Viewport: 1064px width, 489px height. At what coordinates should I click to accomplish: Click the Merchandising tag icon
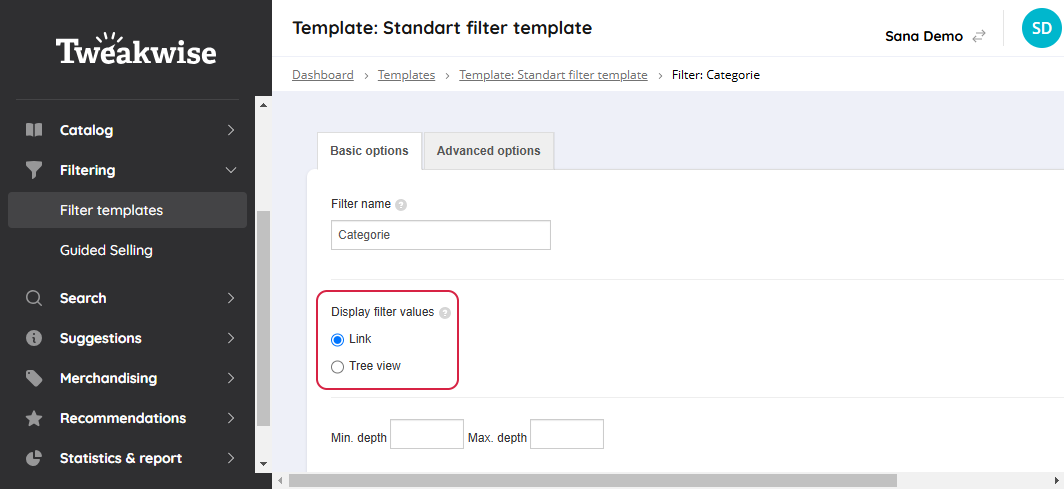click(34, 378)
